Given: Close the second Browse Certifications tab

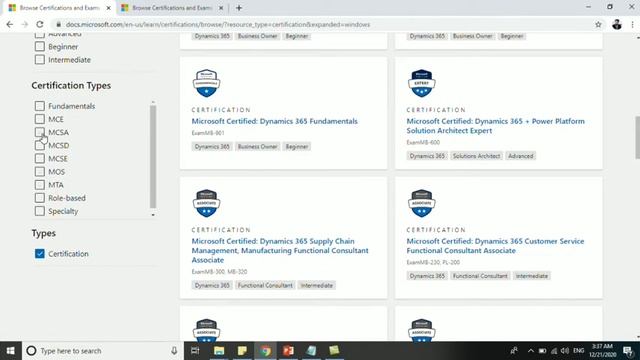Looking at the screenshot, I should 221,8.
